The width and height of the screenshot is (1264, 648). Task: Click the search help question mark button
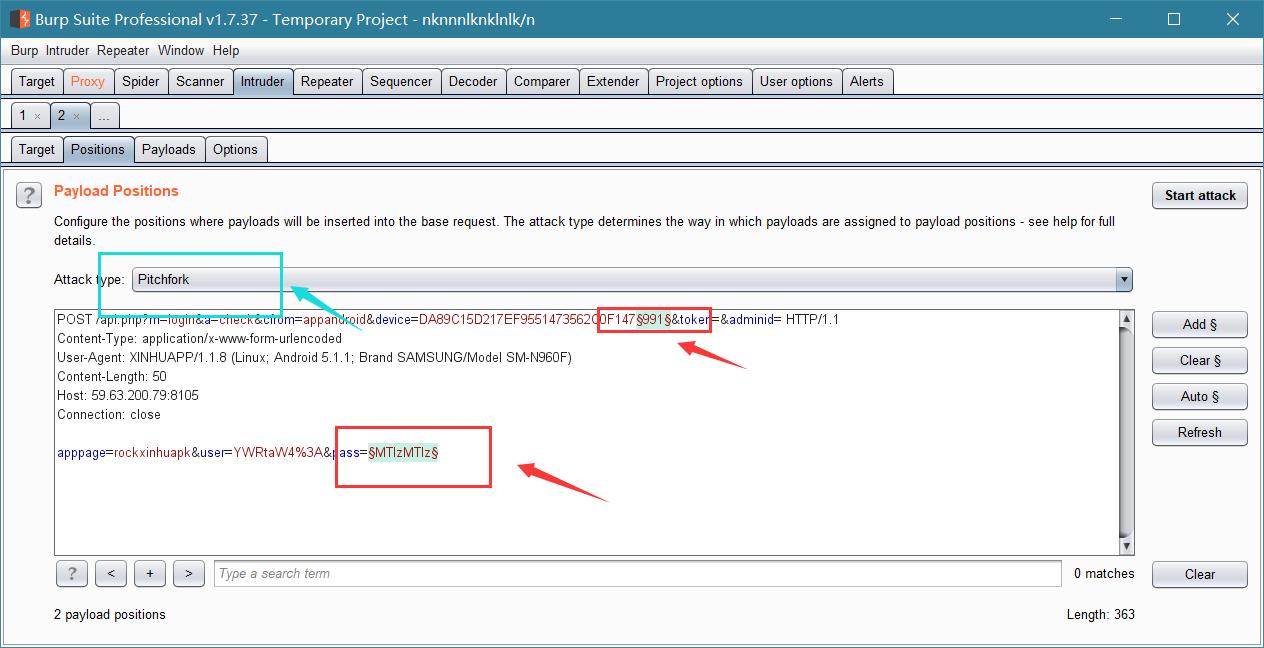71,574
